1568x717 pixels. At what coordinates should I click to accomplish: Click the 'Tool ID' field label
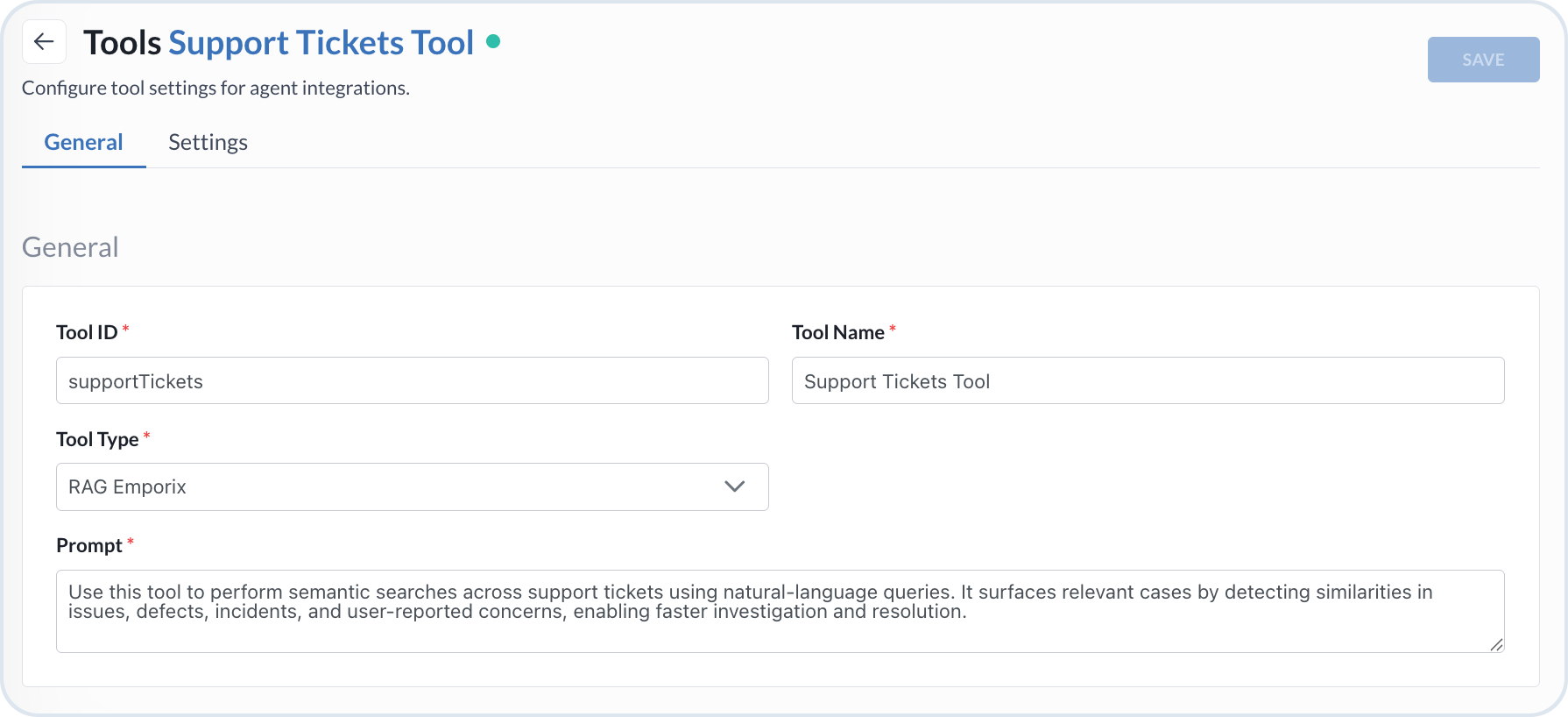(x=87, y=332)
